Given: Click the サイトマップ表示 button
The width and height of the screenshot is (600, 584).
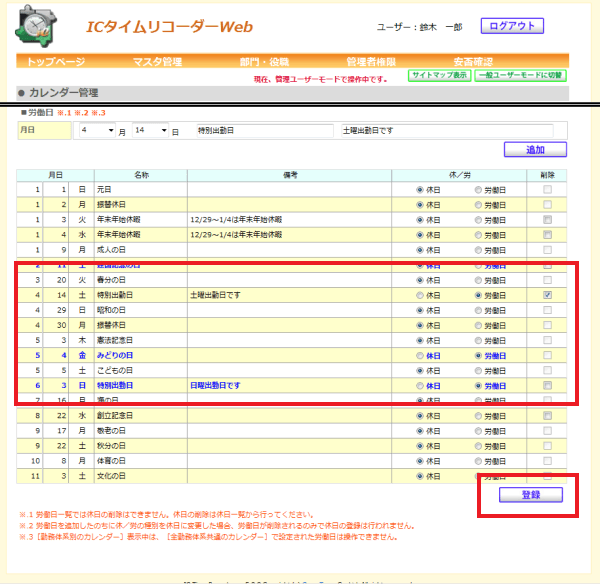Looking at the screenshot, I should tap(439, 75).
